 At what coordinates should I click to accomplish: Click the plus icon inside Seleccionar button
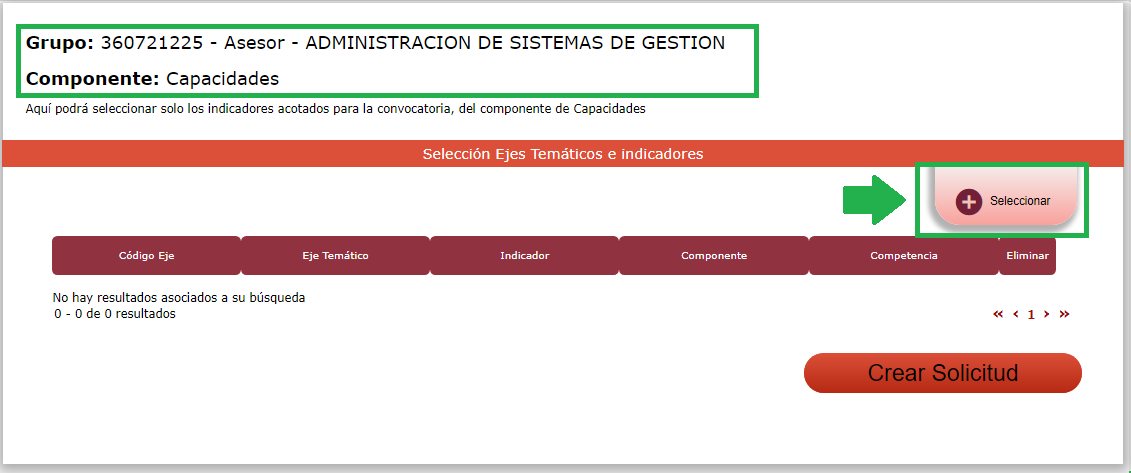(x=968, y=201)
